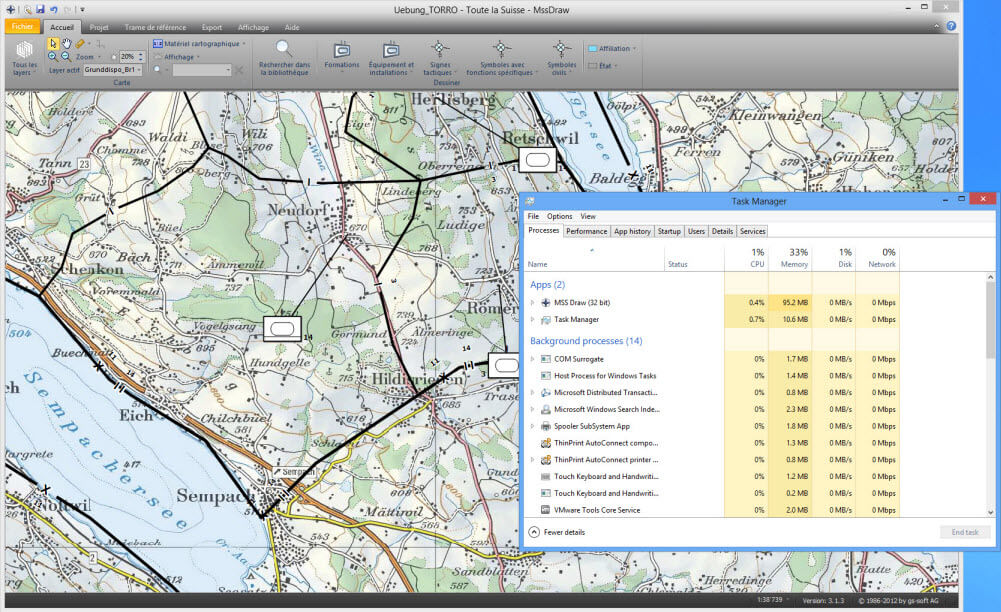Click the print preview quick-access icon
The height and width of the screenshot is (612, 1001).
[x=27, y=10]
